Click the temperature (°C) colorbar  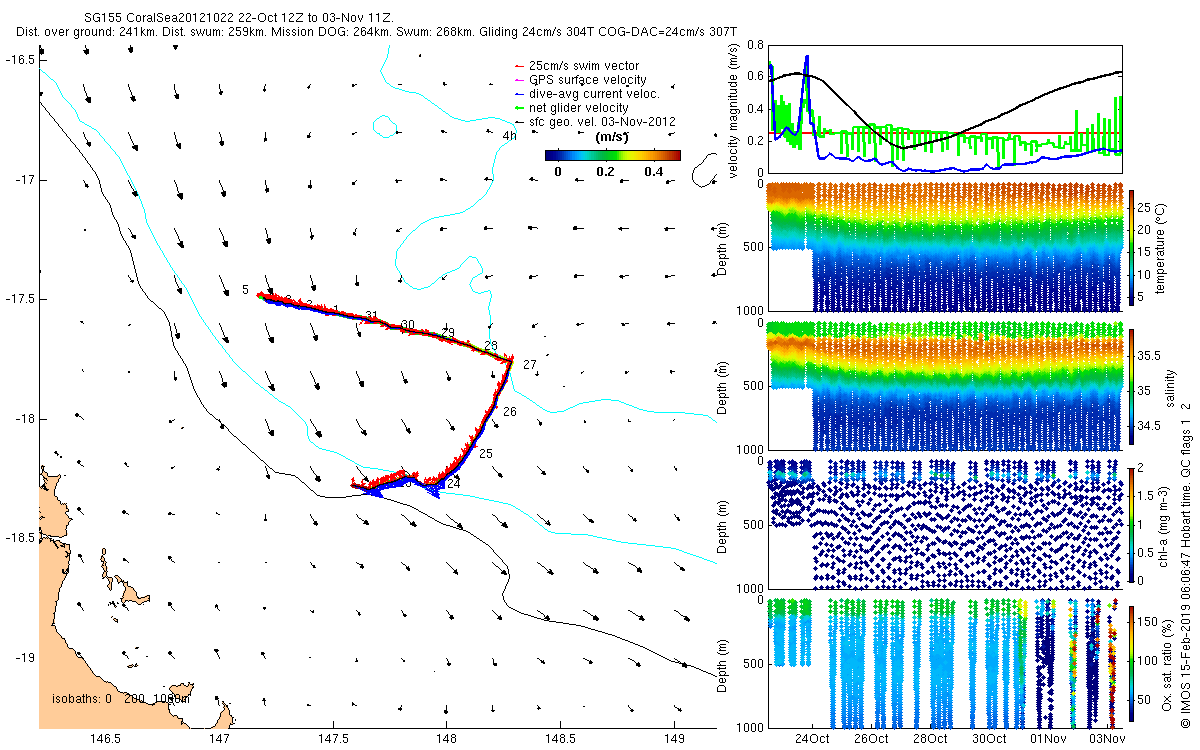click(x=1131, y=248)
